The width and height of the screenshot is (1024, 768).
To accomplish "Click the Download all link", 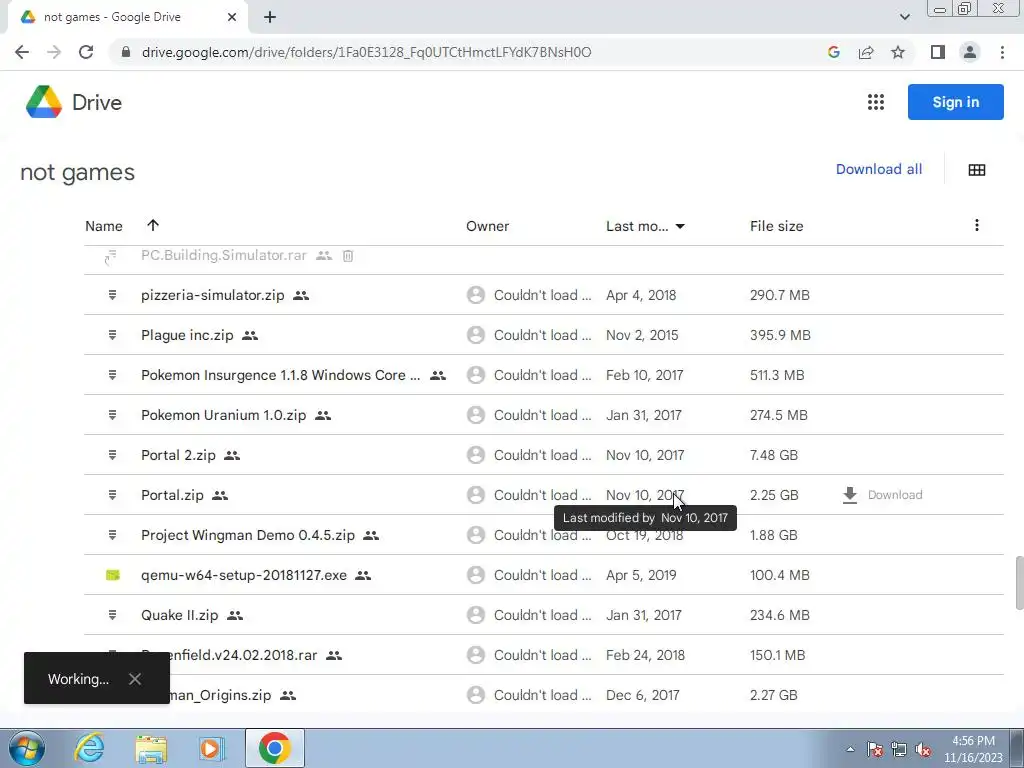I will 878,169.
